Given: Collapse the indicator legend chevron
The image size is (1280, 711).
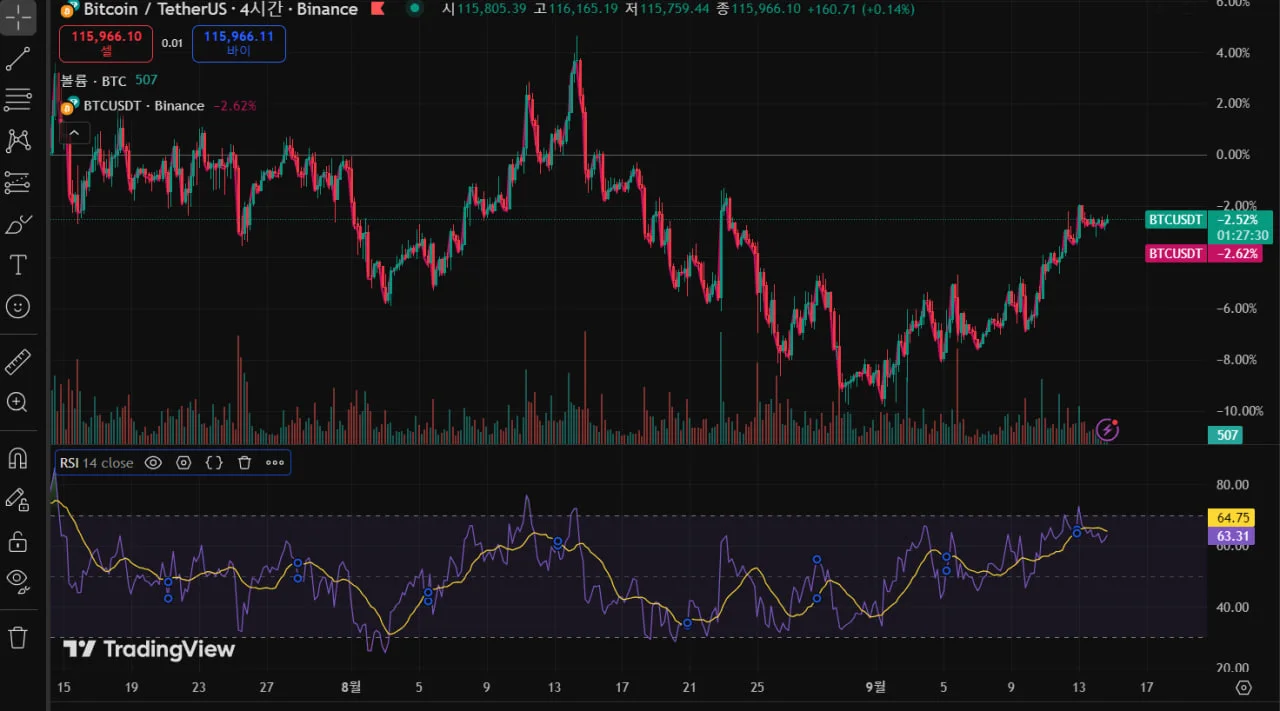Looking at the screenshot, I should (74, 132).
